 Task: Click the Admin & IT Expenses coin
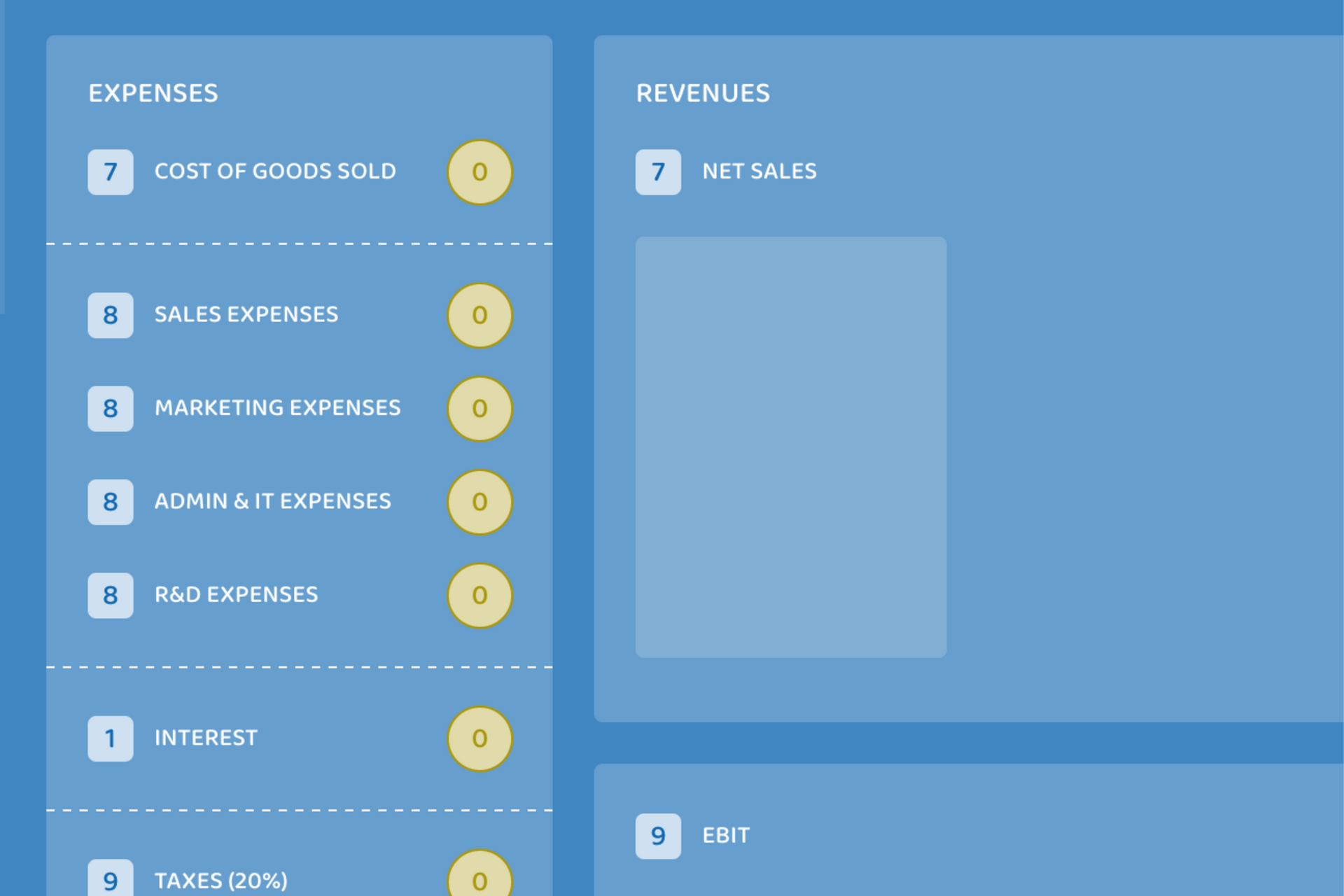coord(479,502)
